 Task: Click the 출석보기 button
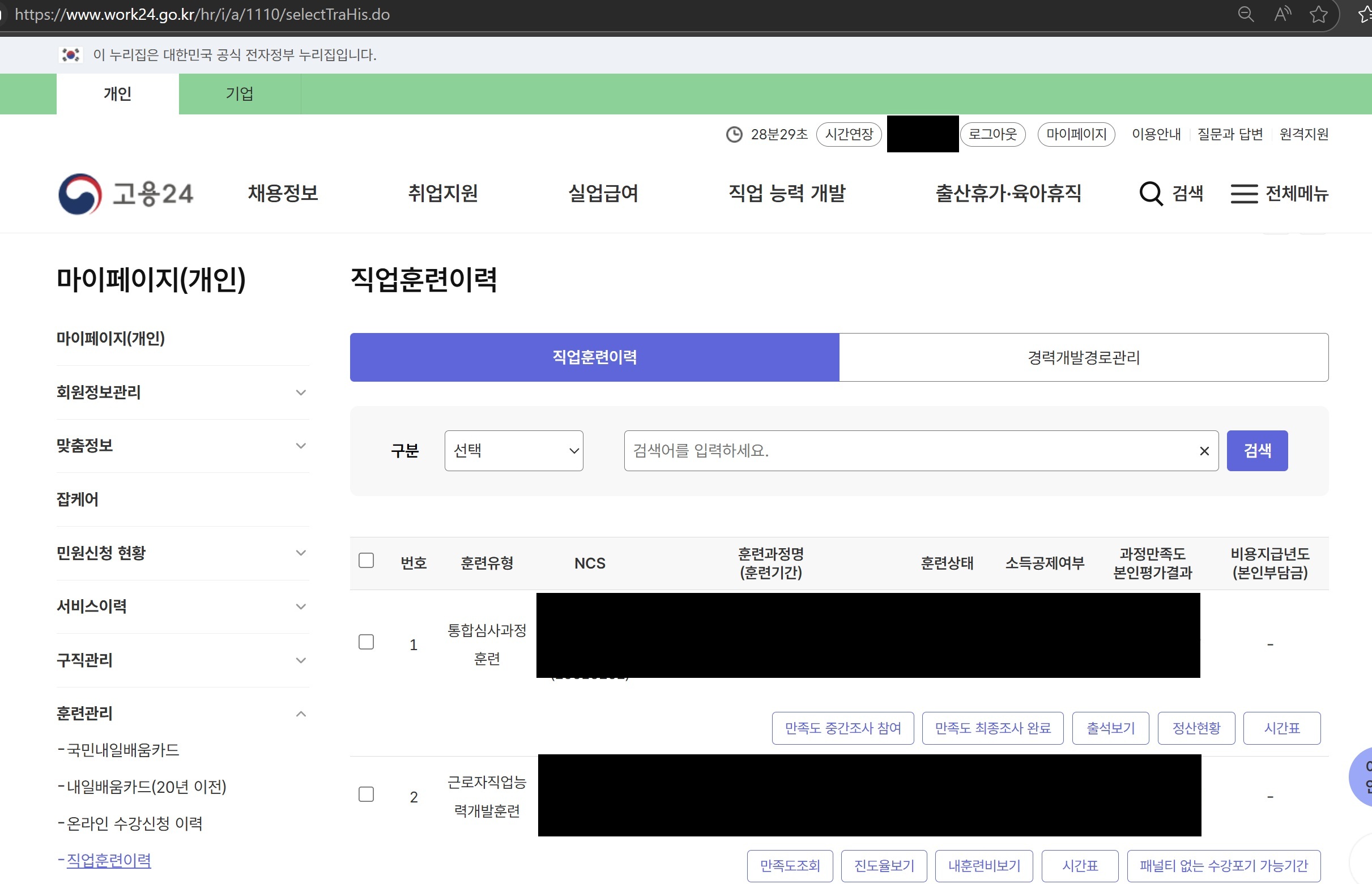[x=1110, y=728]
